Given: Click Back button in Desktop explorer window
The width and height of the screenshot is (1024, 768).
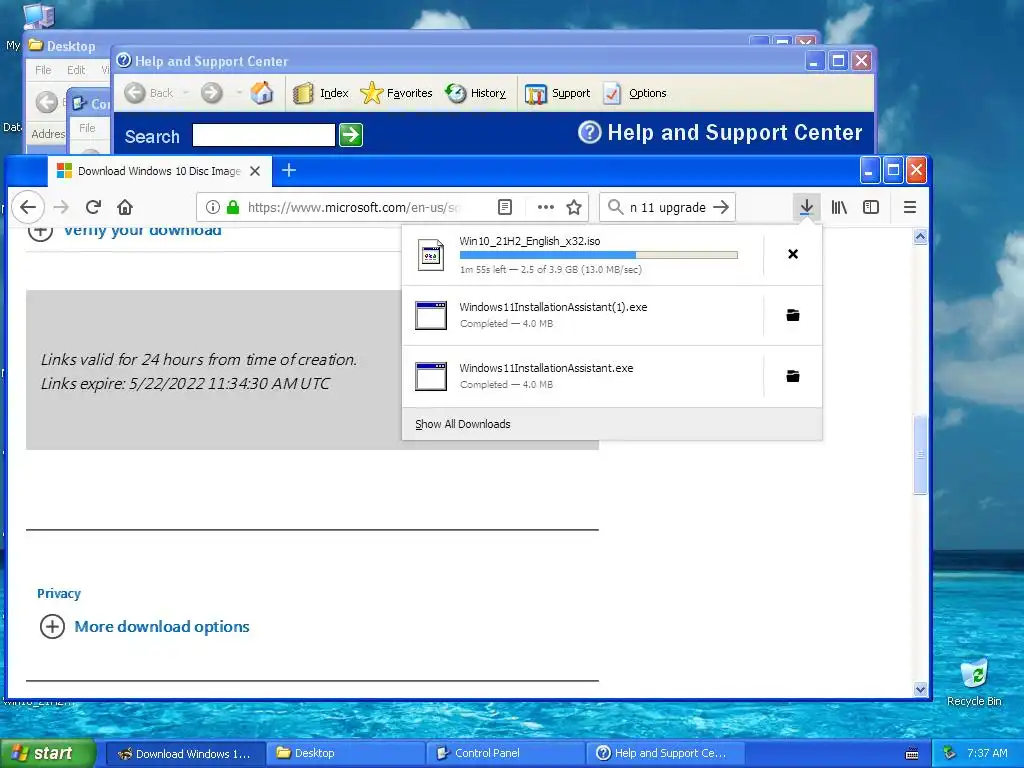Looking at the screenshot, I should pyautogui.click(x=46, y=102).
